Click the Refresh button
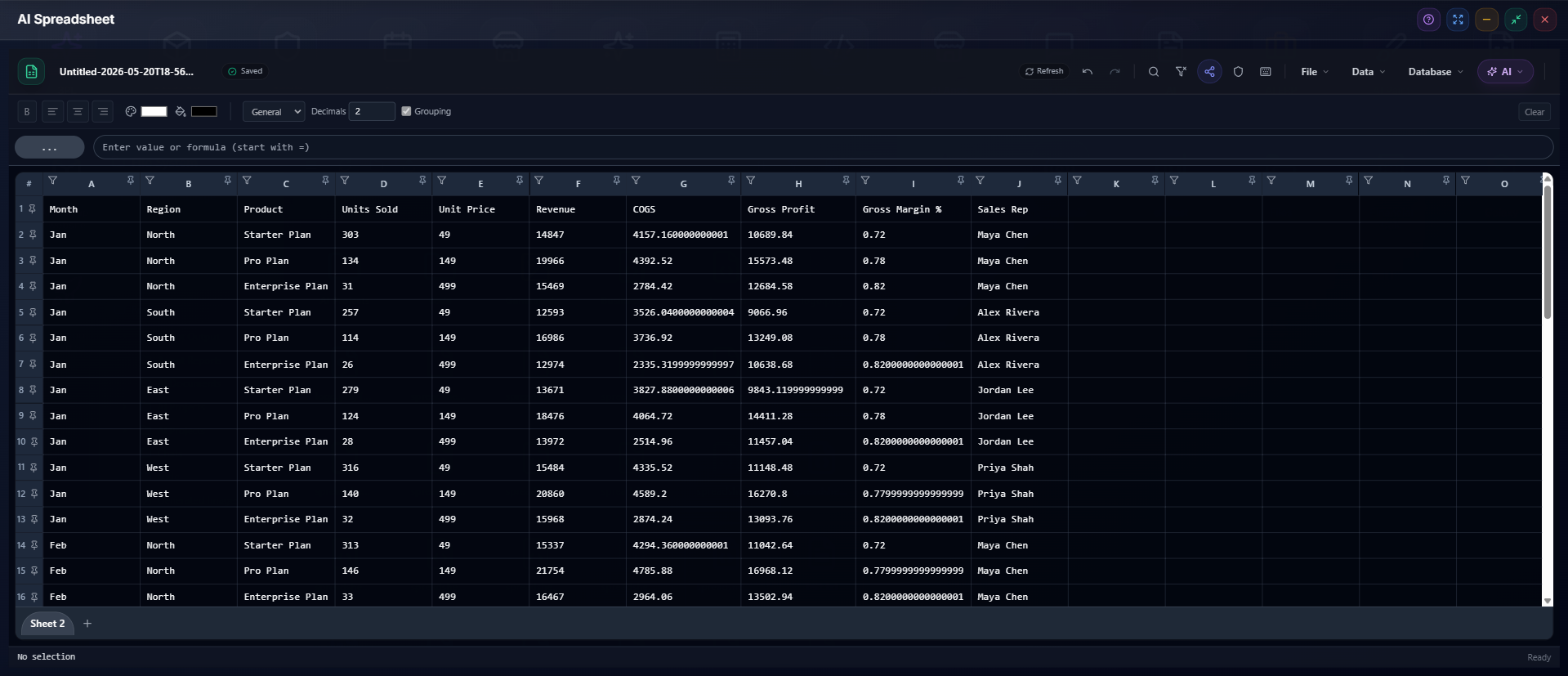The width and height of the screenshot is (1568, 676). [x=1044, y=71]
